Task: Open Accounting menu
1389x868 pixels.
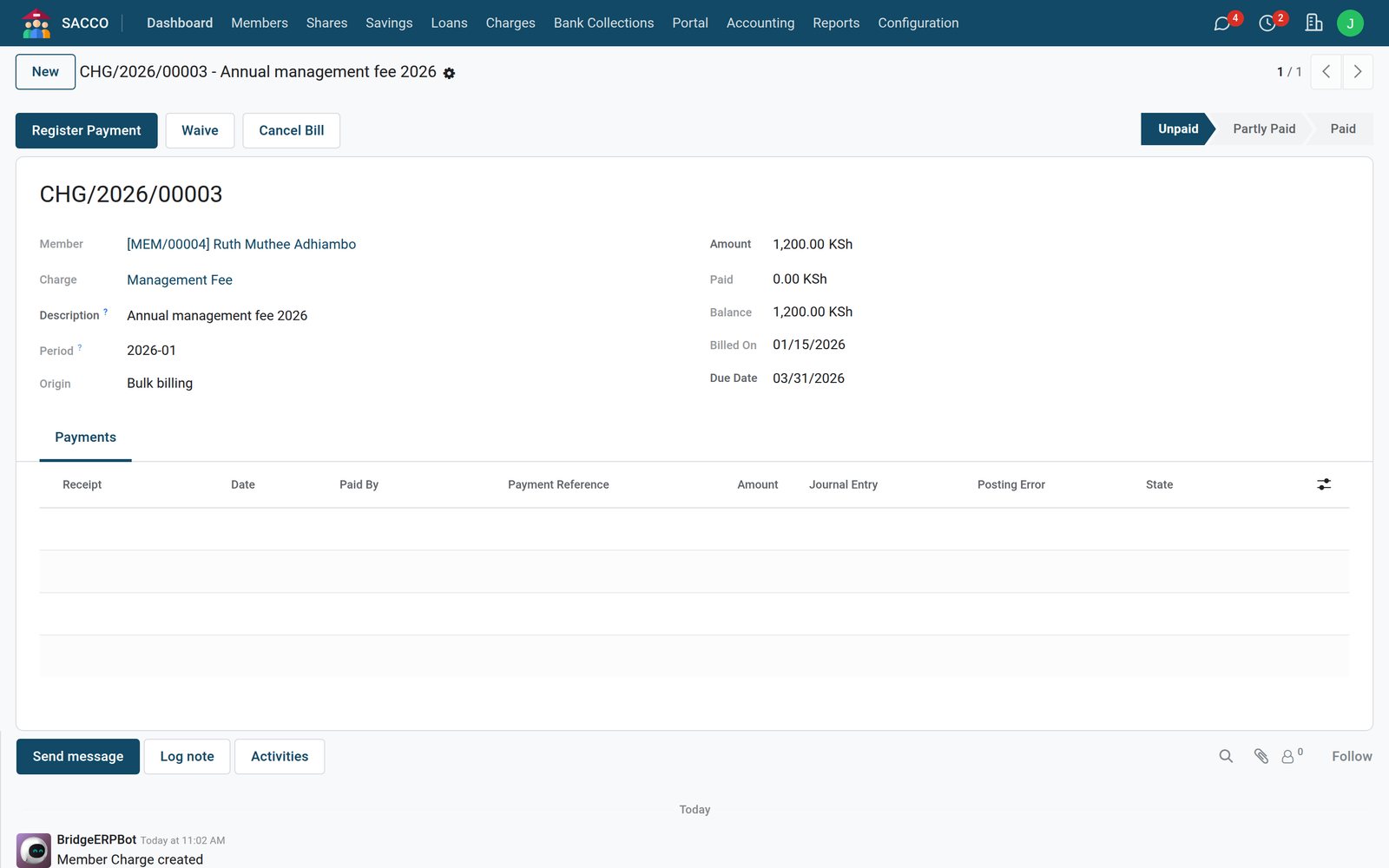Action: 760,23
